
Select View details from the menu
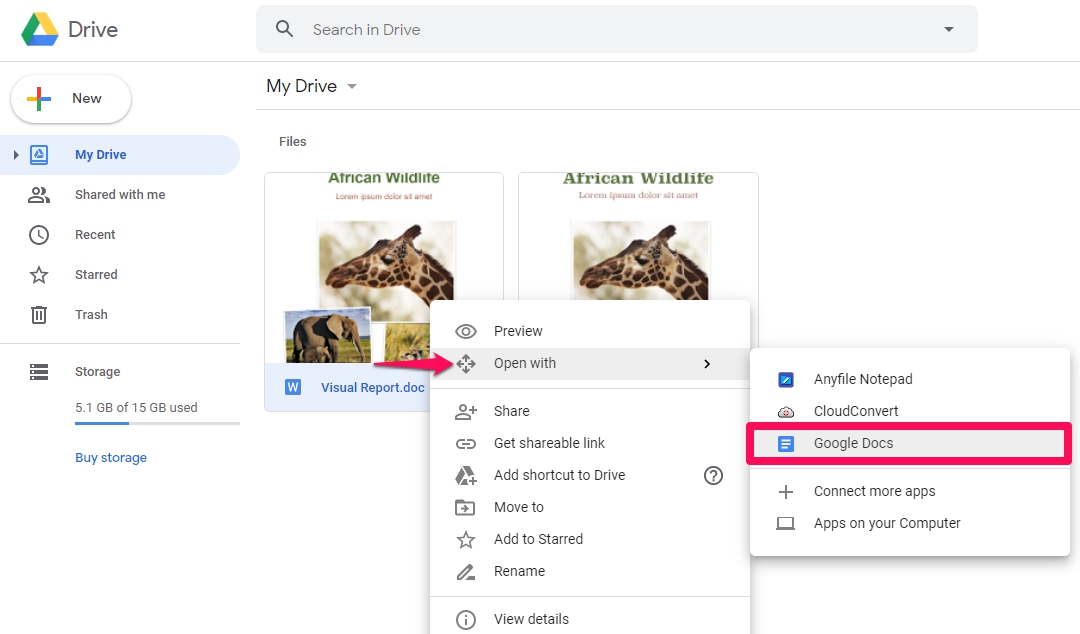coord(466,619)
